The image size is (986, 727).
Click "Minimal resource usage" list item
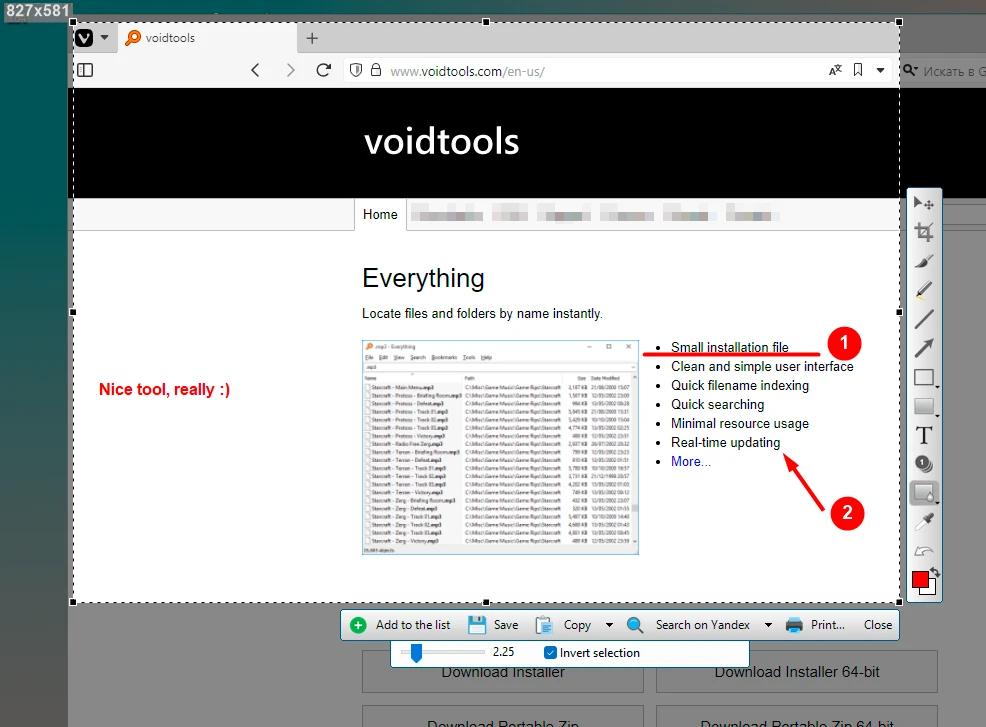(x=740, y=424)
